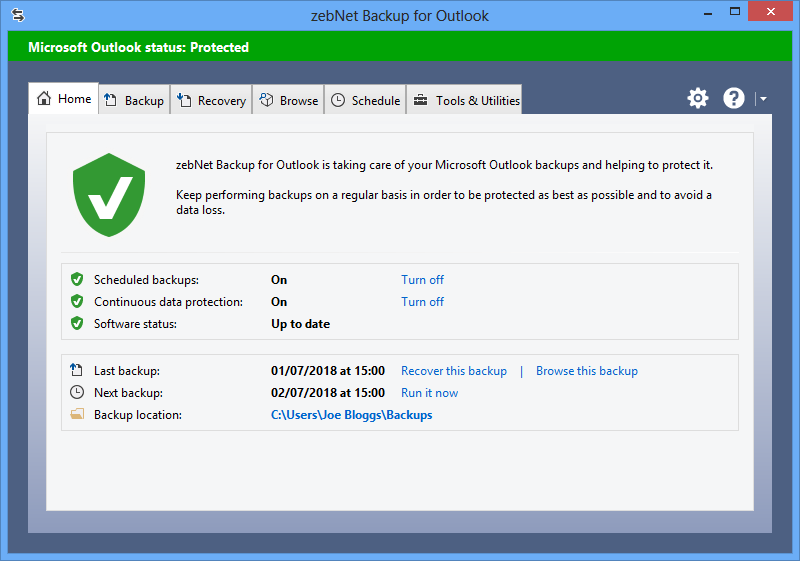This screenshot has width=800, height=561.
Task: Click the large green shield checkmark
Action: [x=109, y=195]
